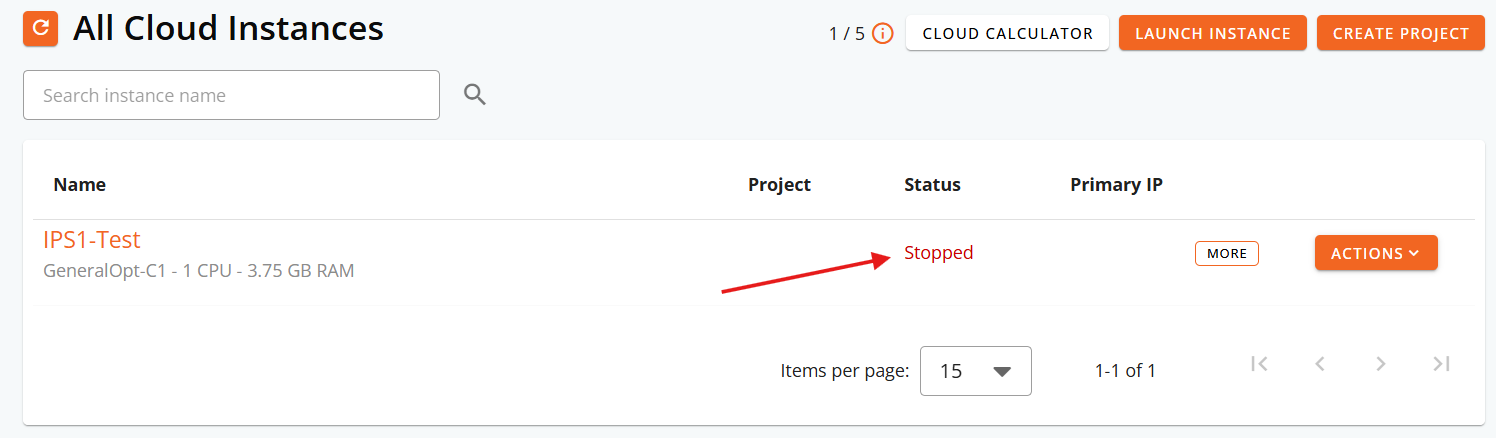Viewport: 1496px width, 438px height.
Task: Click the Stopped status text
Action: point(939,253)
